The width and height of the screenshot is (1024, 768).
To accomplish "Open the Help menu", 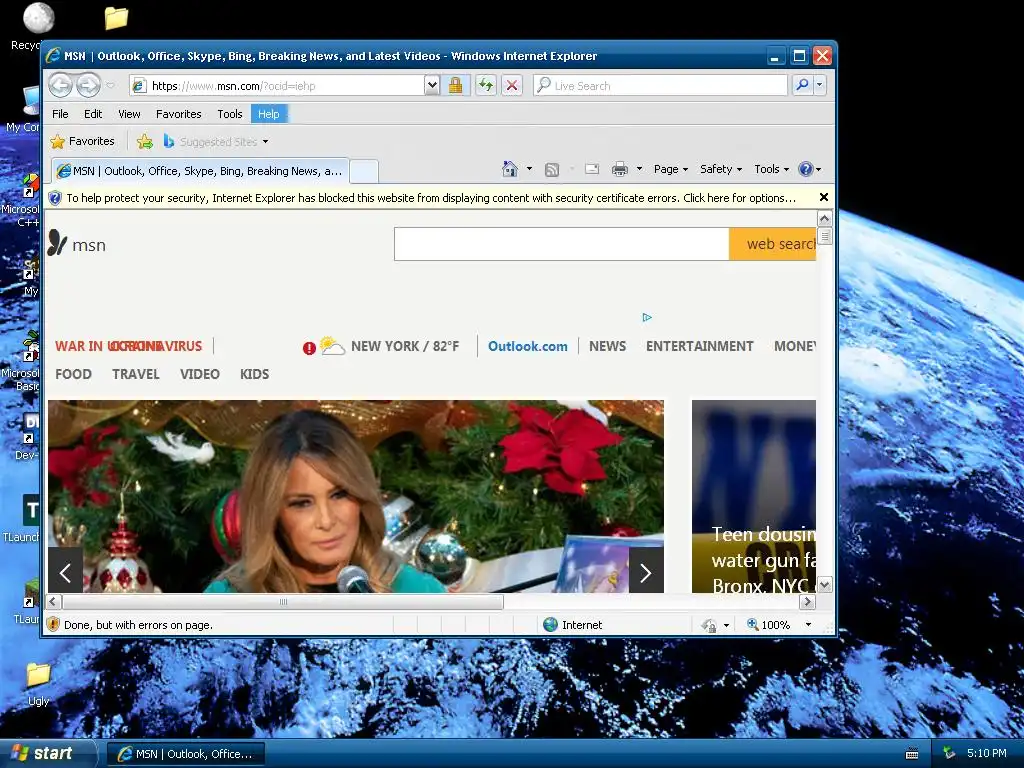I will pos(268,114).
